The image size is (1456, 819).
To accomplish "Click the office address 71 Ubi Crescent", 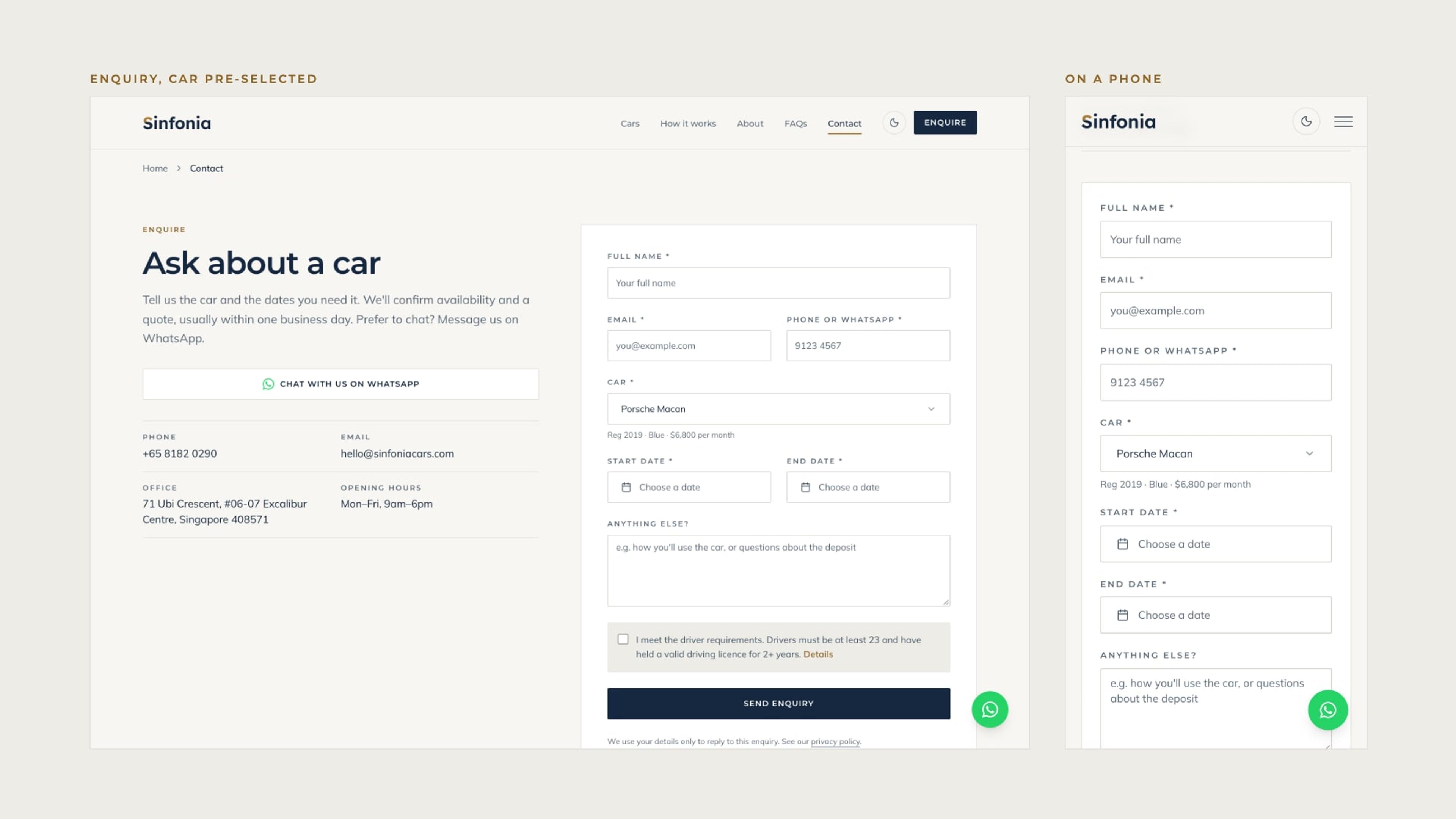I will click(x=224, y=511).
